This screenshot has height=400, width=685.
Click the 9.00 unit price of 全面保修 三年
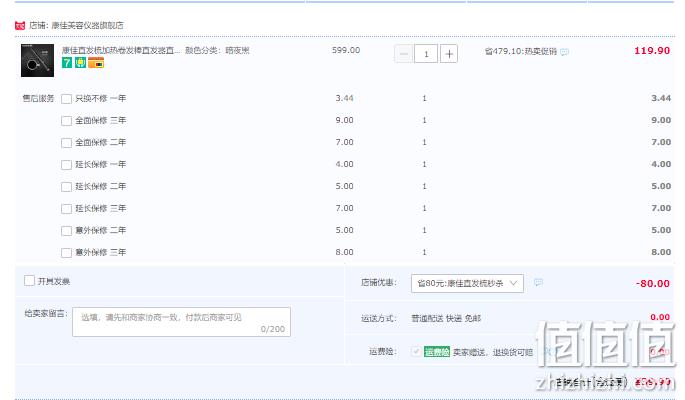click(x=344, y=120)
